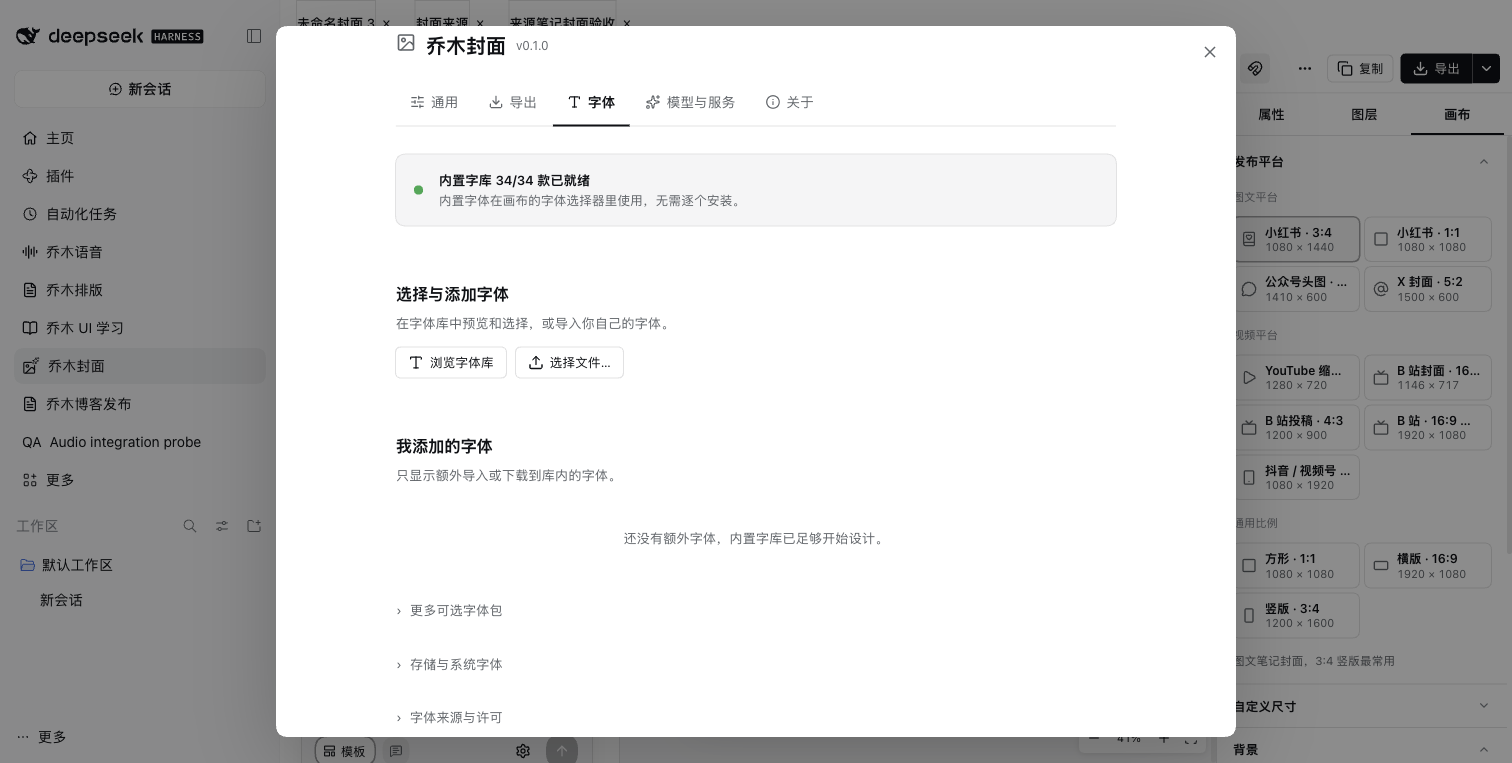Select the 横版 · 16:9 preset
The height and width of the screenshot is (763, 1512).
click(1427, 566)
